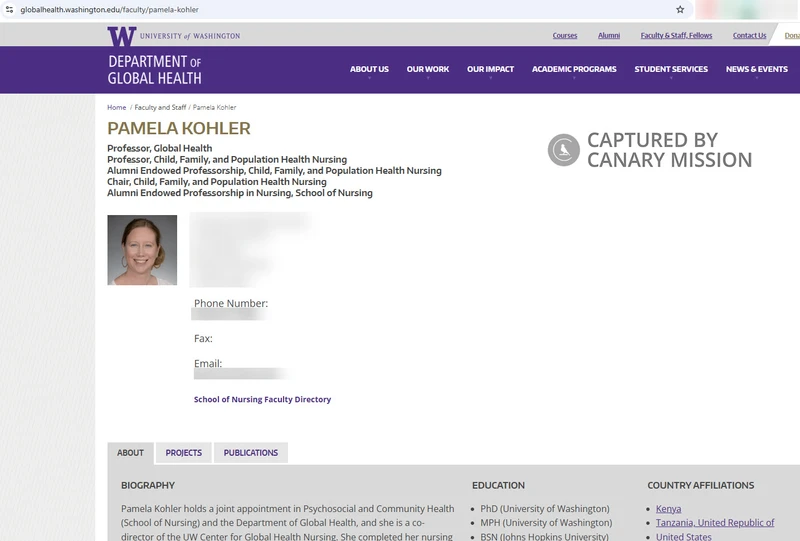Click the Fax label
The image size is (800, 541).
(x=203, y=338)
